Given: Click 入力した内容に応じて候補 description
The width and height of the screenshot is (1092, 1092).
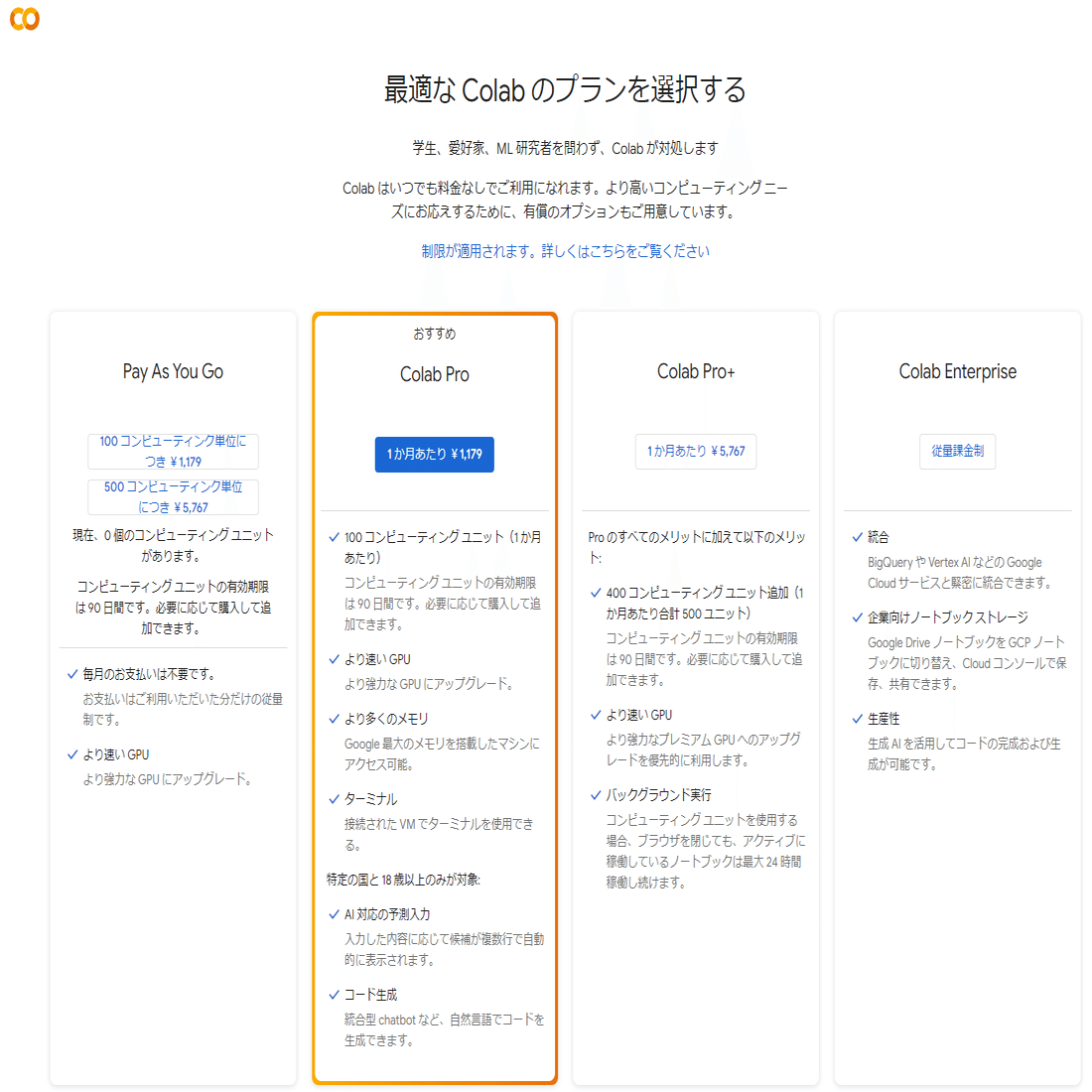Looking at the screenshot, I should [445, 949].
